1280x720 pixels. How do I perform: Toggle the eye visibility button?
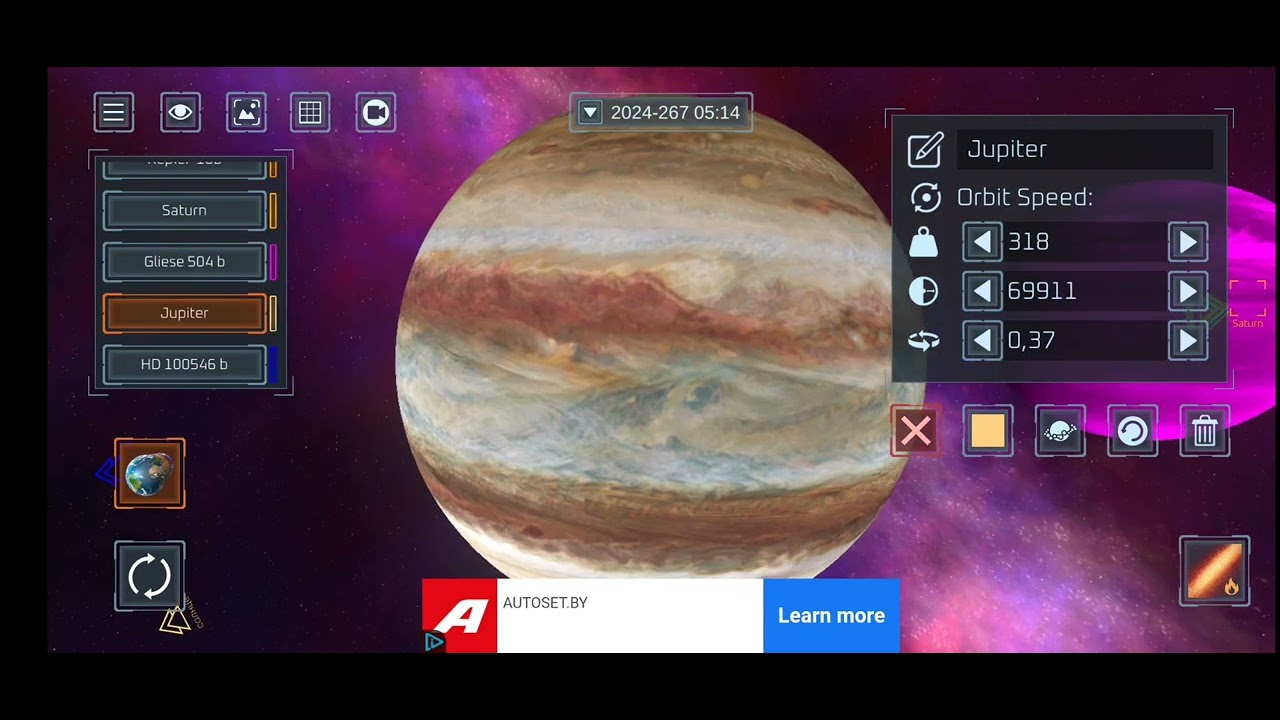click(180, 113)
